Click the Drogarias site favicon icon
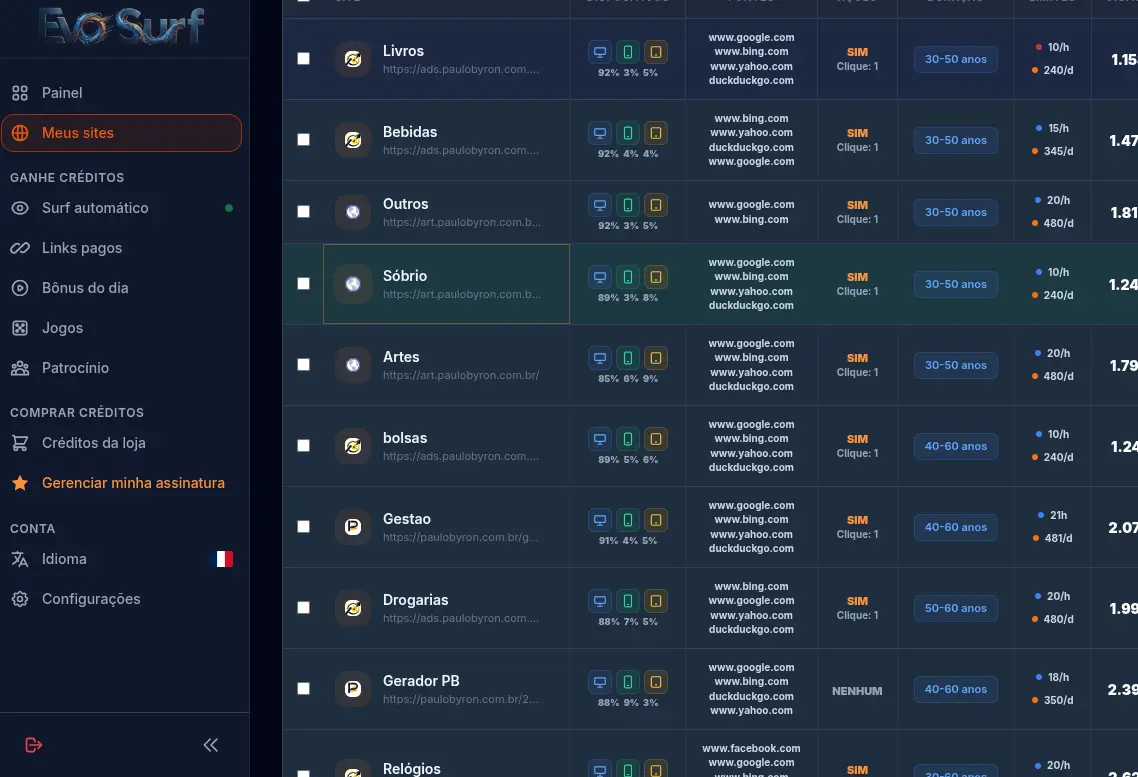1138x777 pixels. tap(353, 608)
